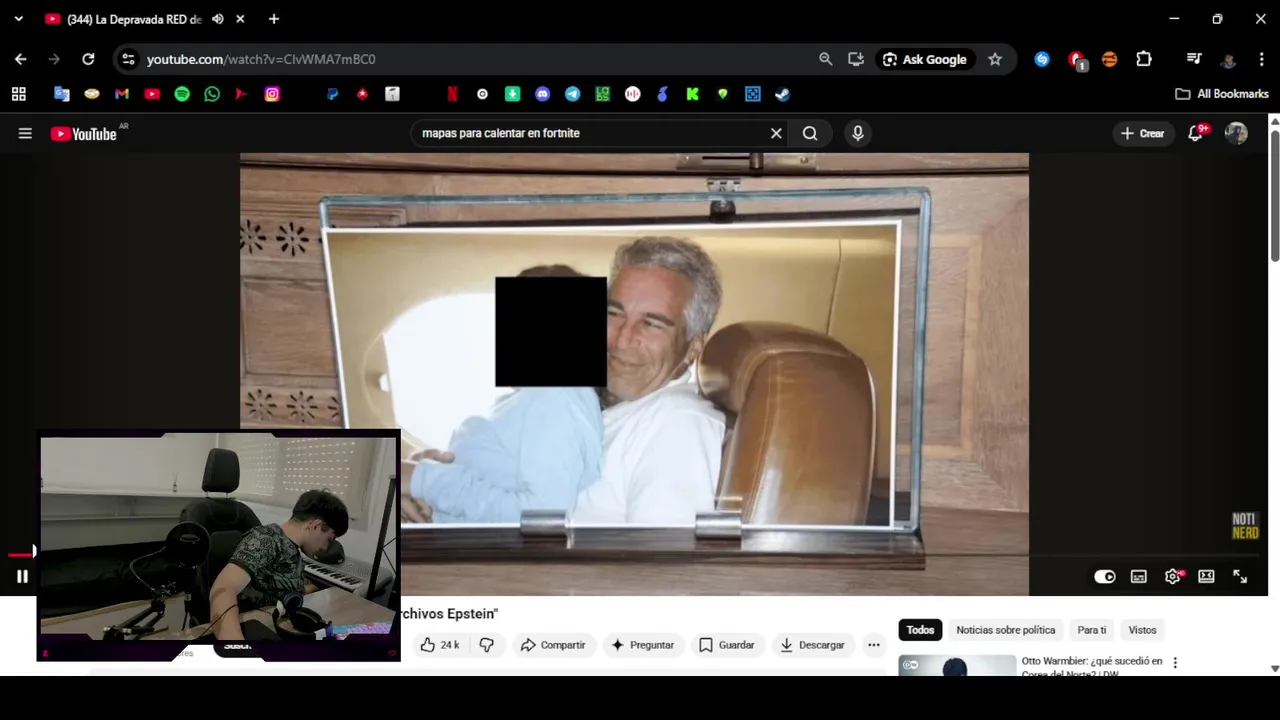Open the Kick bookmark
Image resolution: width=1280 pixels, height=720 pixels.
[x=692, y=94]
